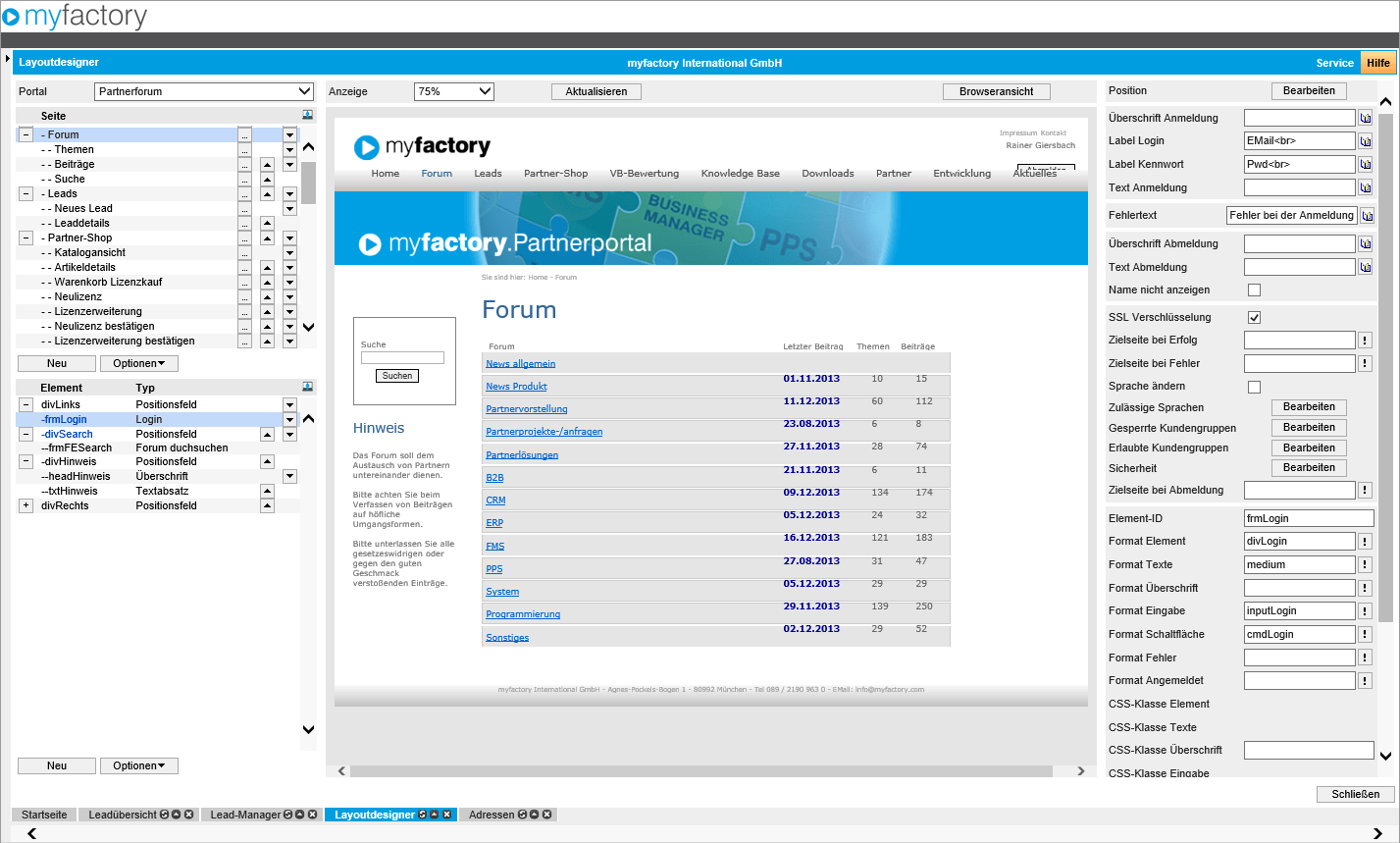
Task: Click lookup button for Zielseite bei Fehler
Action: (1365, 364)
